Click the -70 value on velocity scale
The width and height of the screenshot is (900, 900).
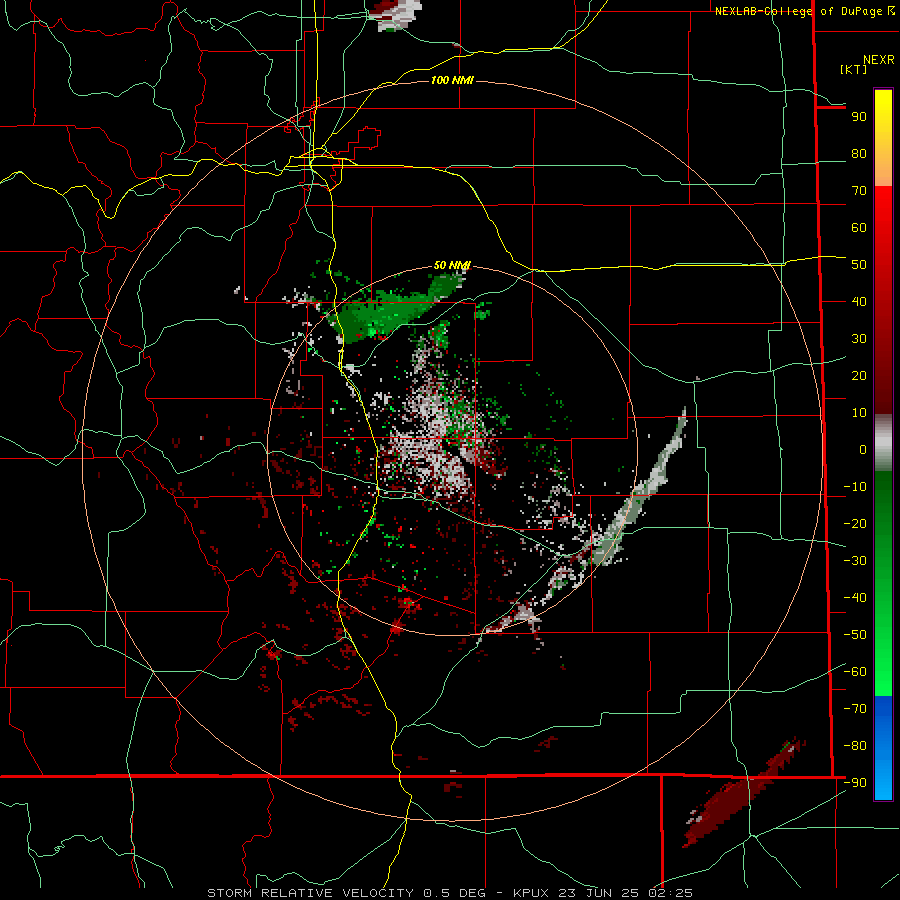pyautogui.click(x=855, y=709)
